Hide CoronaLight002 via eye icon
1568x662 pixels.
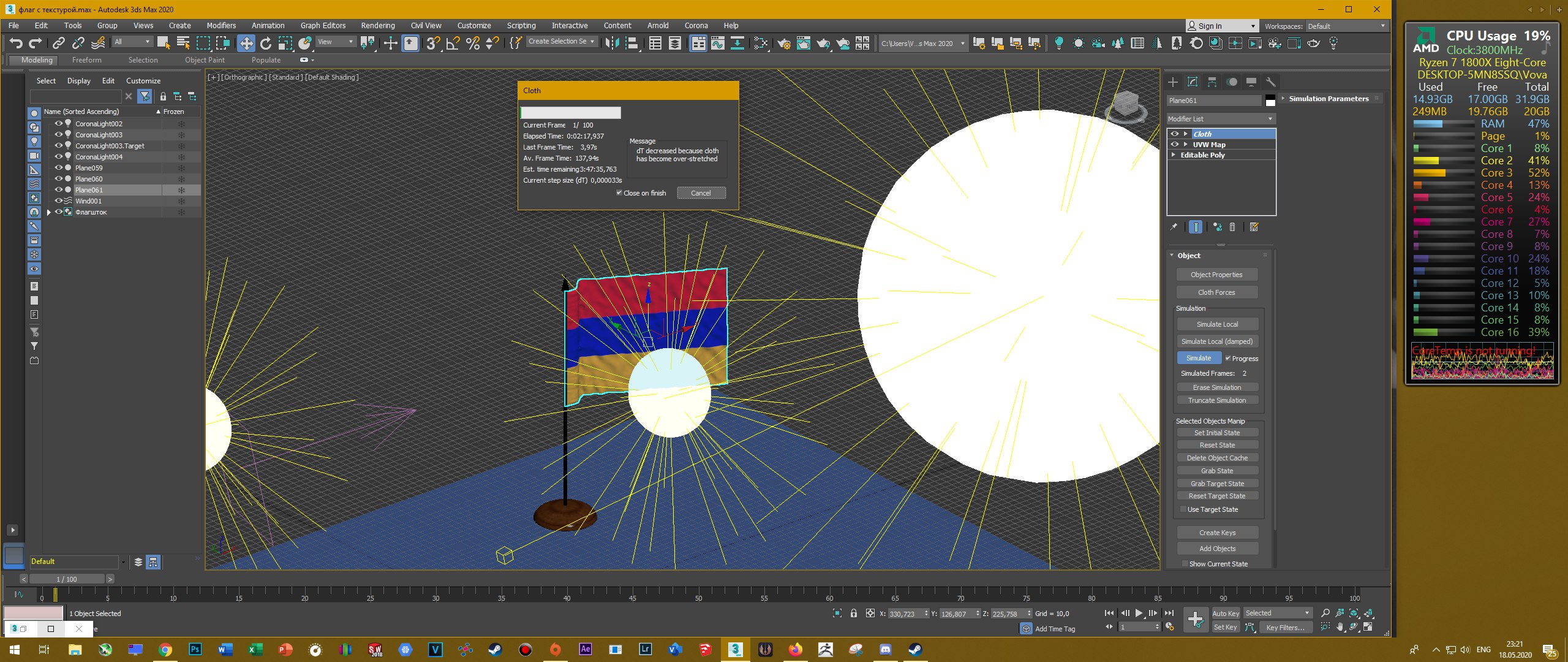coord(59,123)
